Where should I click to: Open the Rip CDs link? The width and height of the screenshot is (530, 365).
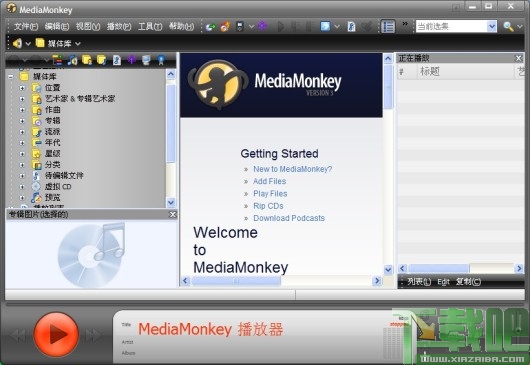coord(268,206)
